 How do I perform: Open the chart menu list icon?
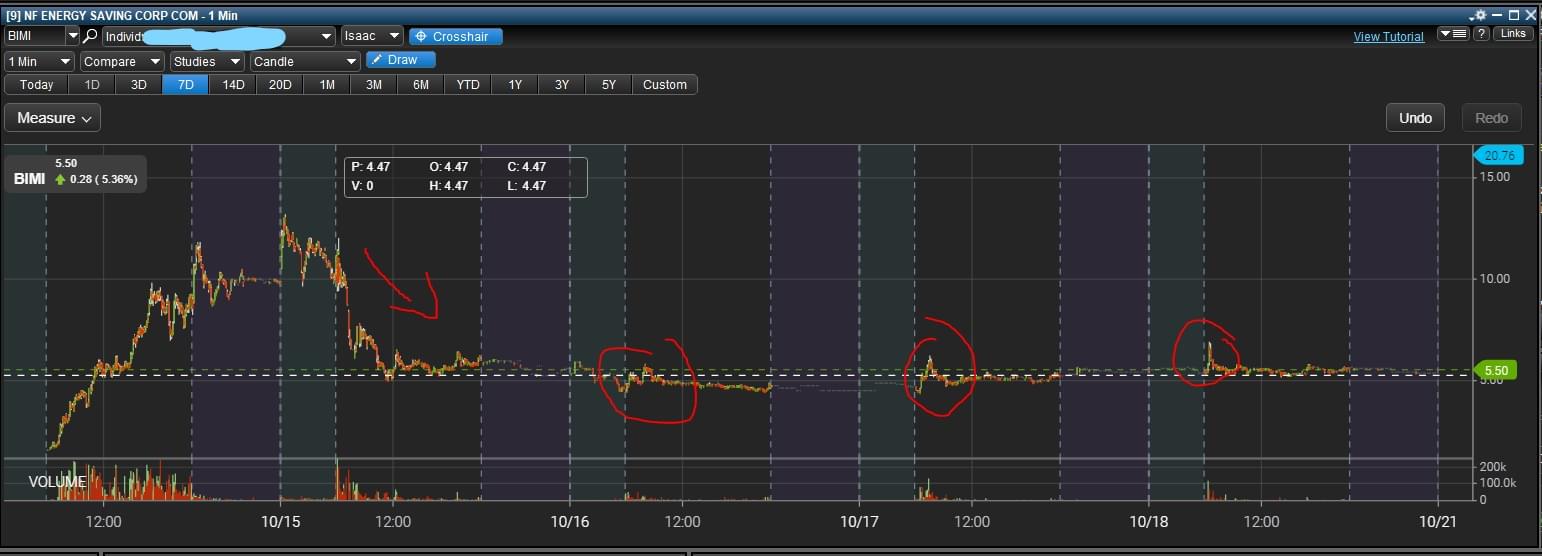point(1453,34)
